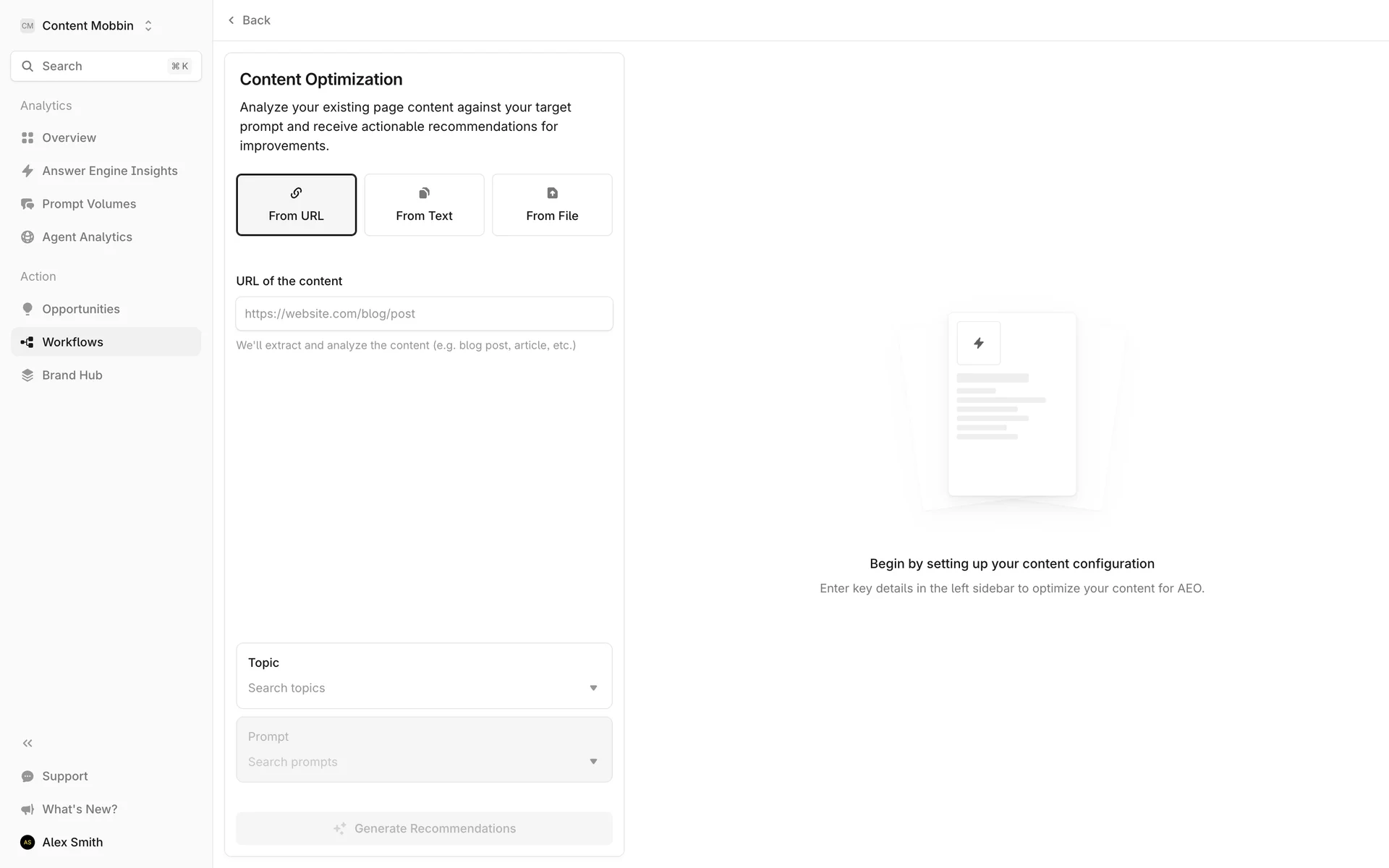Image resolution: width=1389 pixels, height=868 pixels.
Task: Click the Agent Analytics globe icon
Action: point(27,237)
